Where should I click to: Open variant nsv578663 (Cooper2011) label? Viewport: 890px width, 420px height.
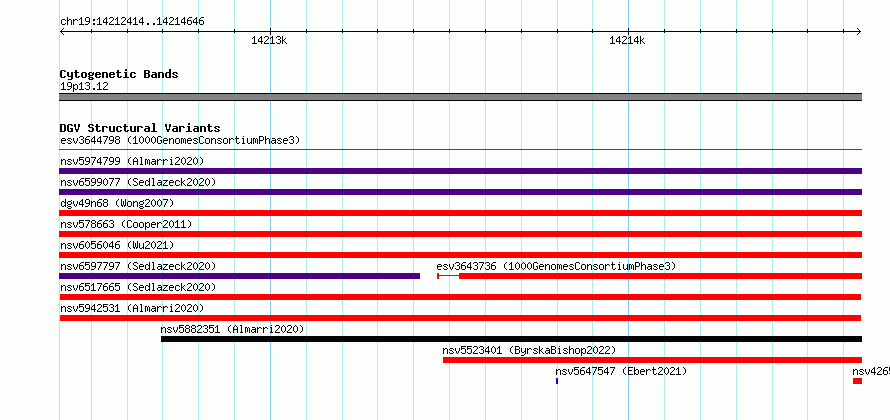[126, 224]
